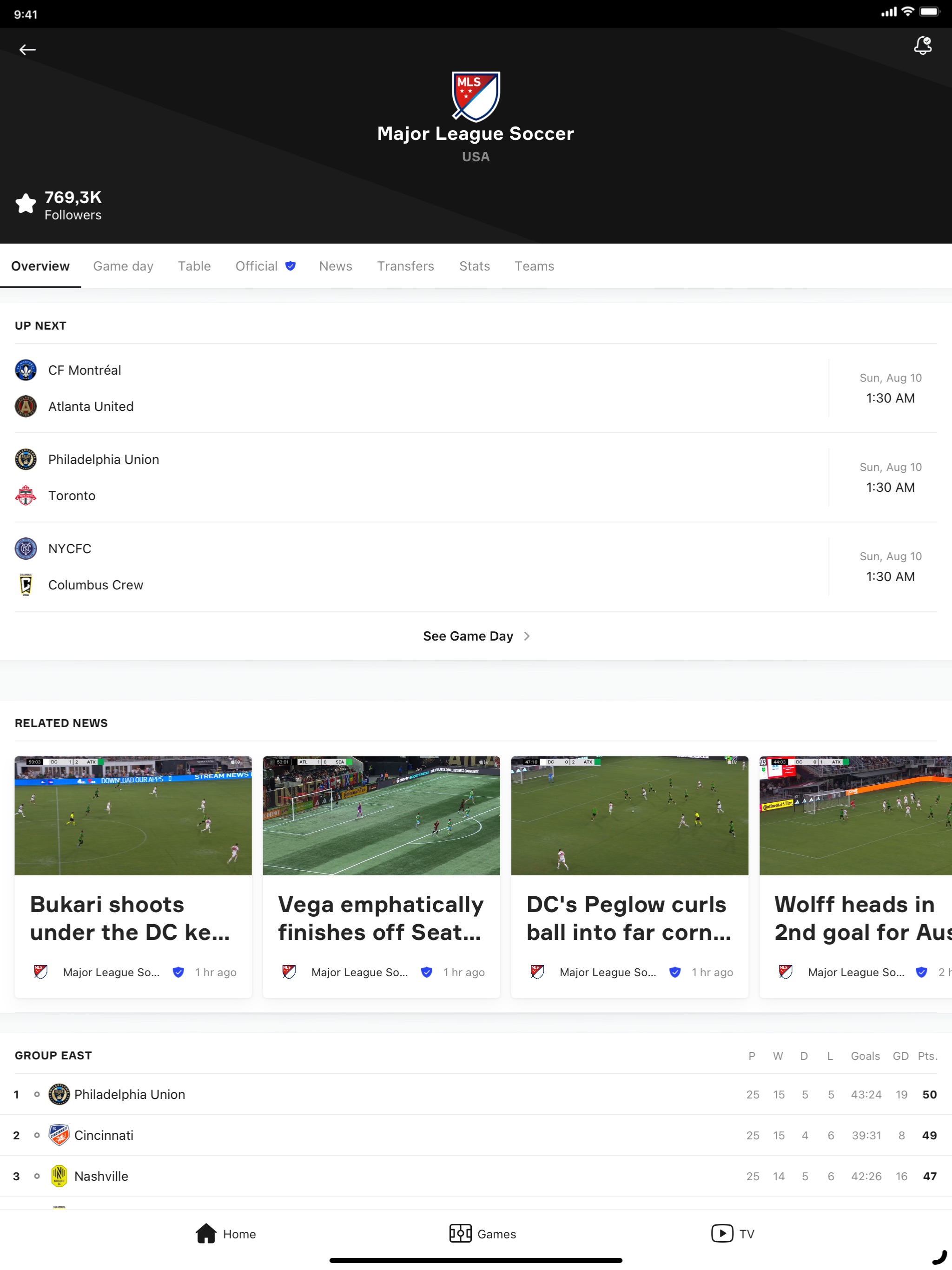This screenshot has height=1270, width=952.
Task: Tap See Game Day link
Action: tap(468, 636)
